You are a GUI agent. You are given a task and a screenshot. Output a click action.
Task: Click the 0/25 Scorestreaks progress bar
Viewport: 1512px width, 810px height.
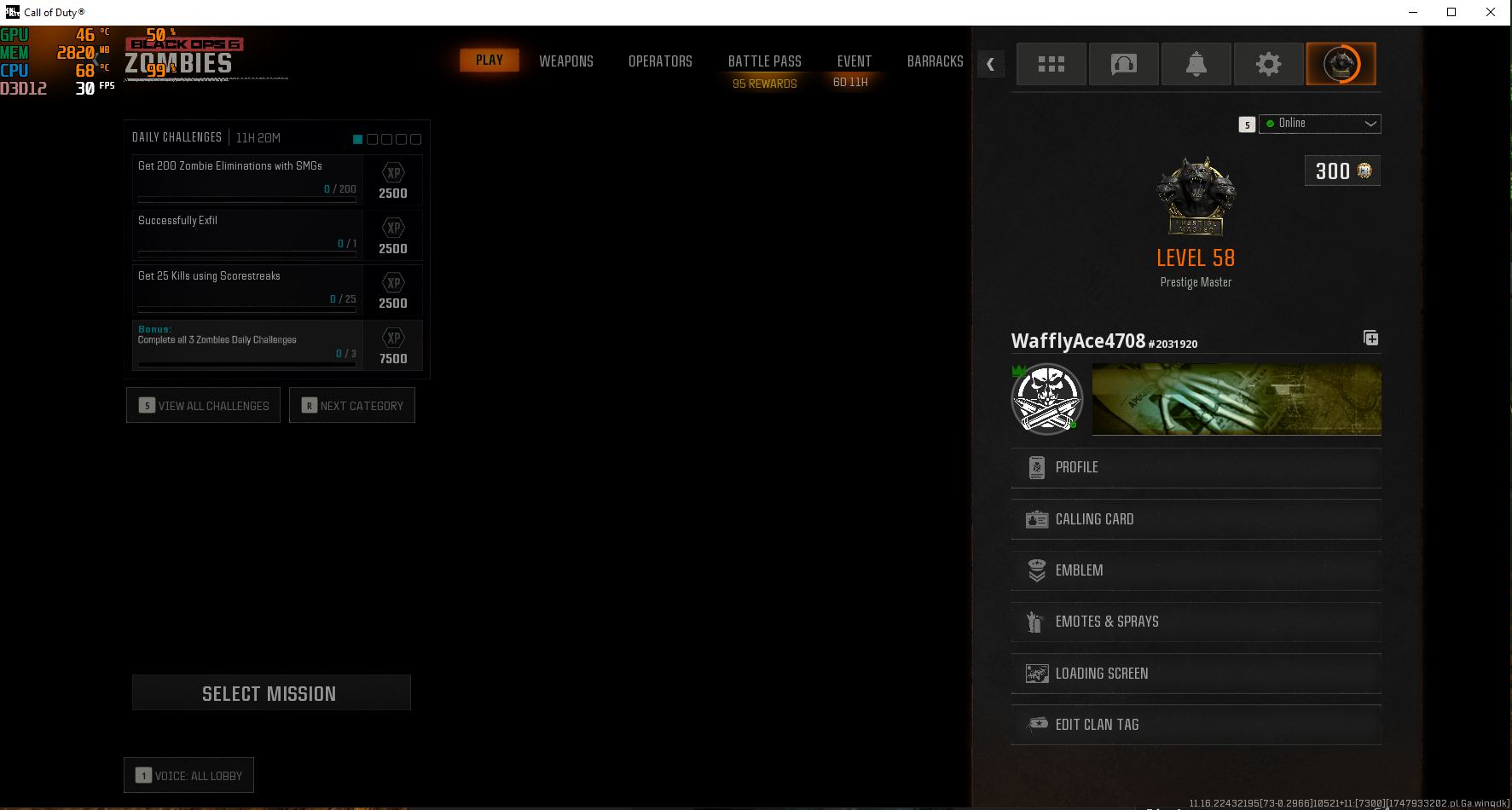(x=247, y=308)
